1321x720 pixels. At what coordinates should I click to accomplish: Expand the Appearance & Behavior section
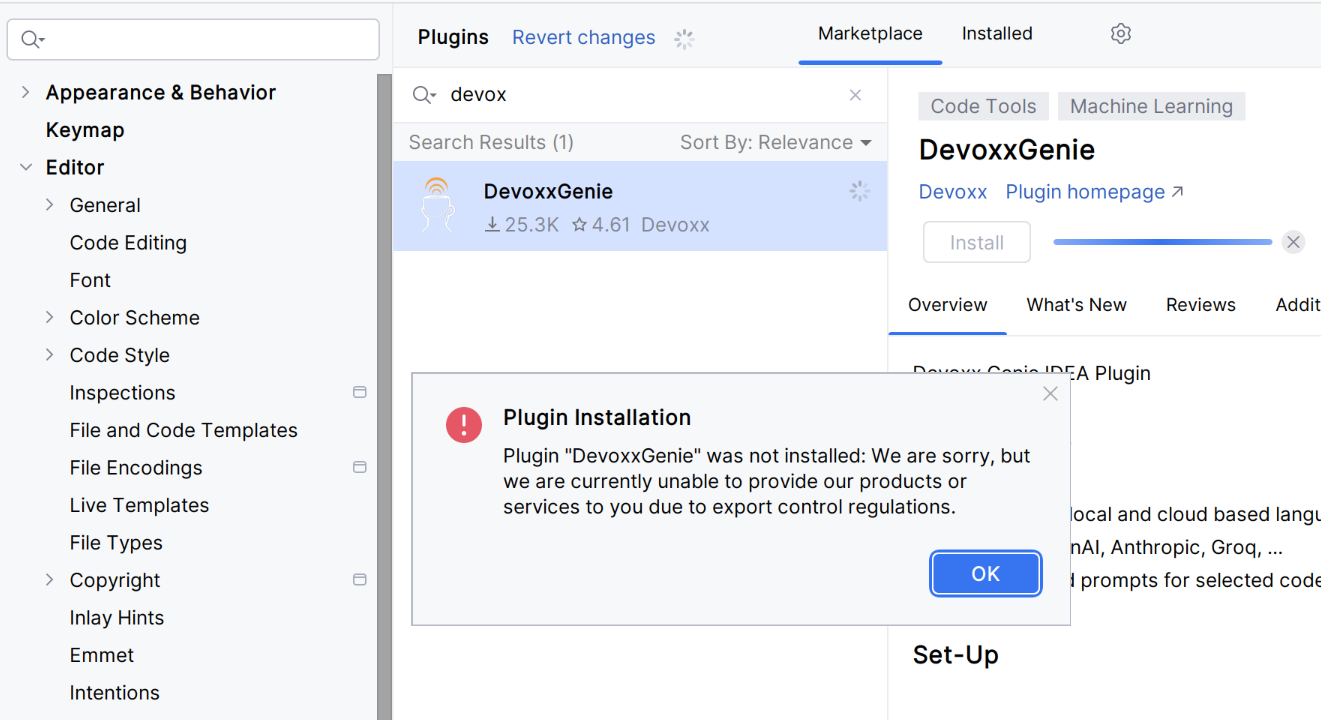(26, 92)
